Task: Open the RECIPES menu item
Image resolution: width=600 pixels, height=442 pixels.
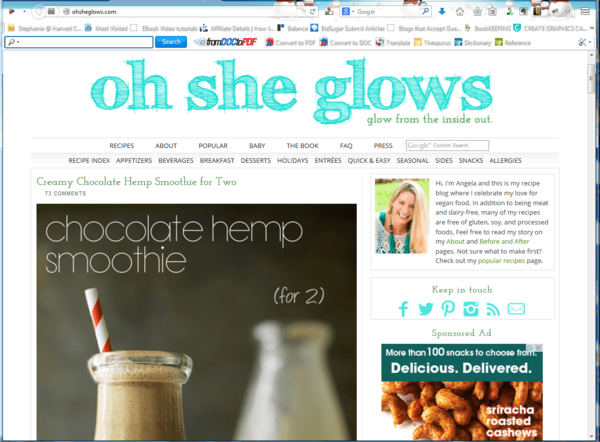Action: (122, 145)
